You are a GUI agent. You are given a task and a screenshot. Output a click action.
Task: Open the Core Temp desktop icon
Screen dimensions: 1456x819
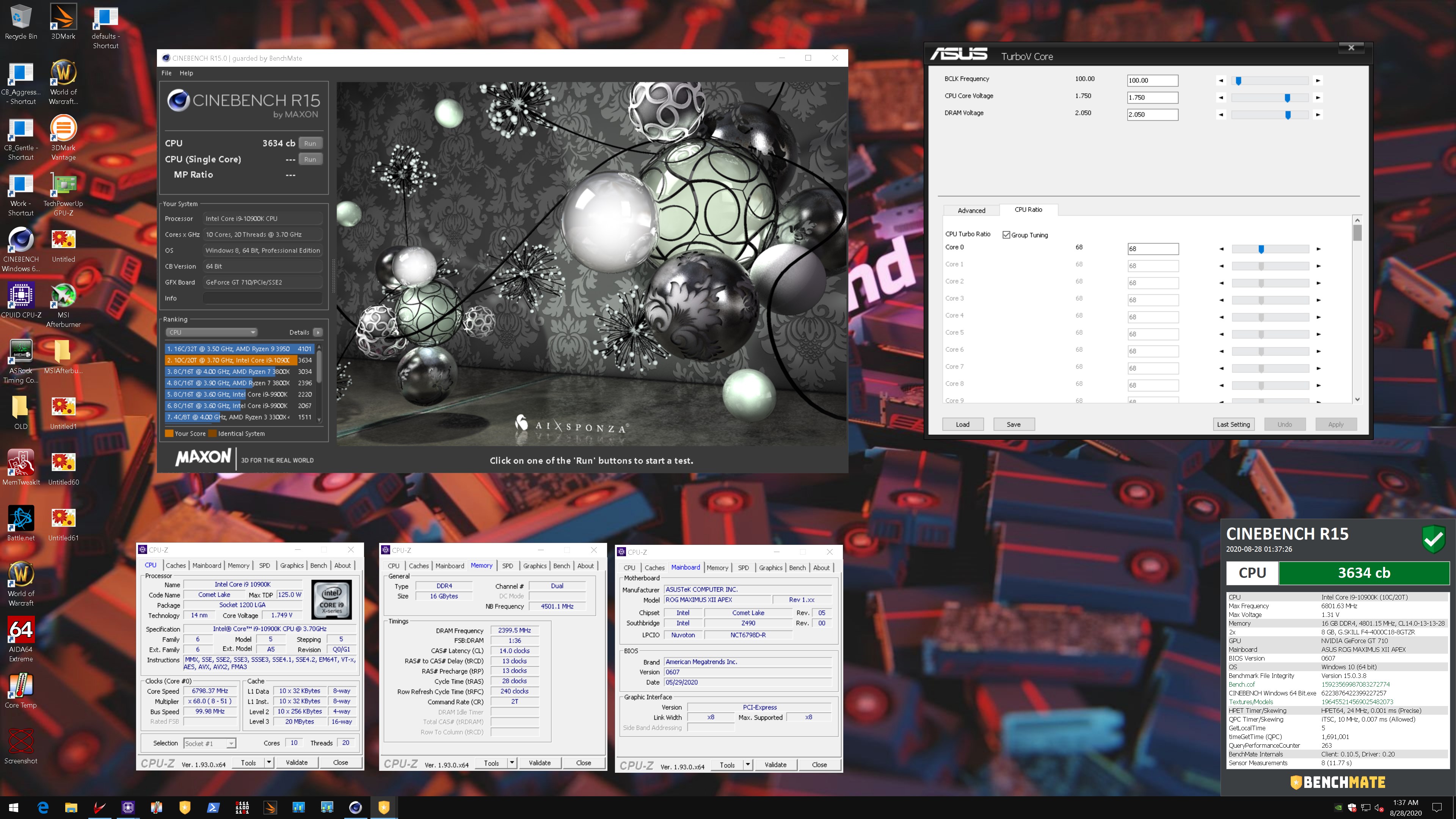pyautogui.click(x=21, y=690)
